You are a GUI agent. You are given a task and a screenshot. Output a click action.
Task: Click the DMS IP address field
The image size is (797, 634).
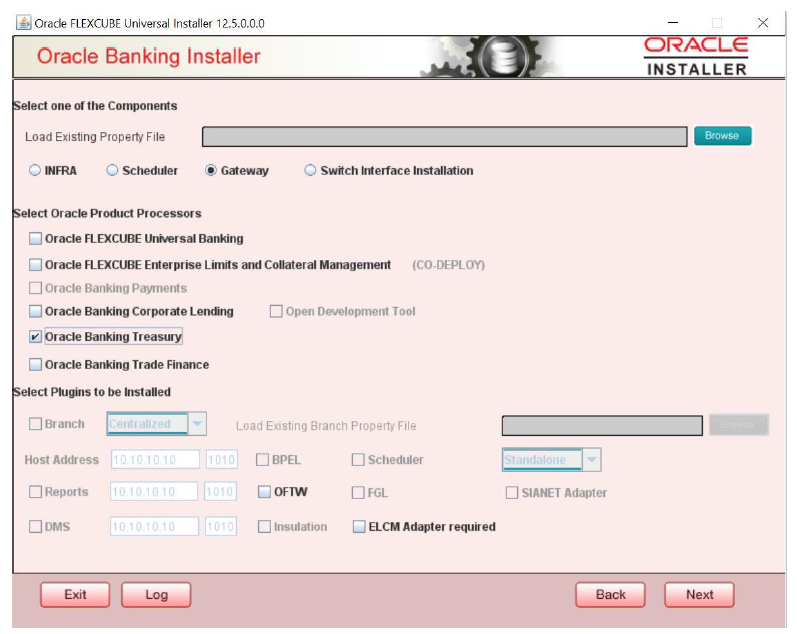154,526
